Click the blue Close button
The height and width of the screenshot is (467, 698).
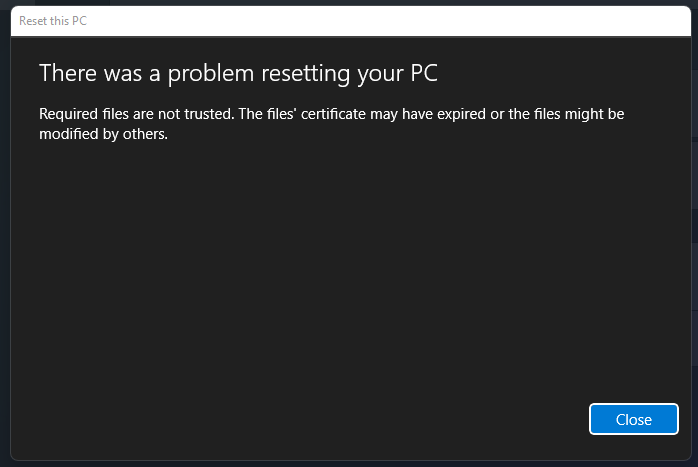pos(634,419)
